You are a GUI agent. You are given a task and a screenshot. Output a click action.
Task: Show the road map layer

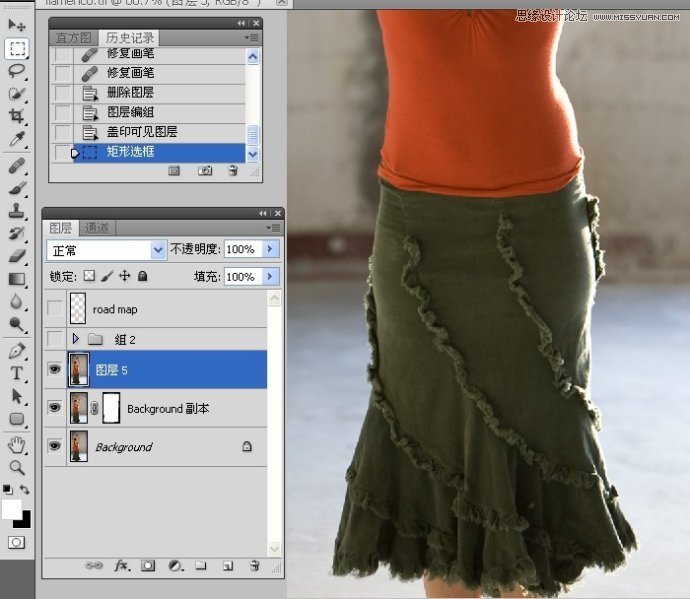55,308
